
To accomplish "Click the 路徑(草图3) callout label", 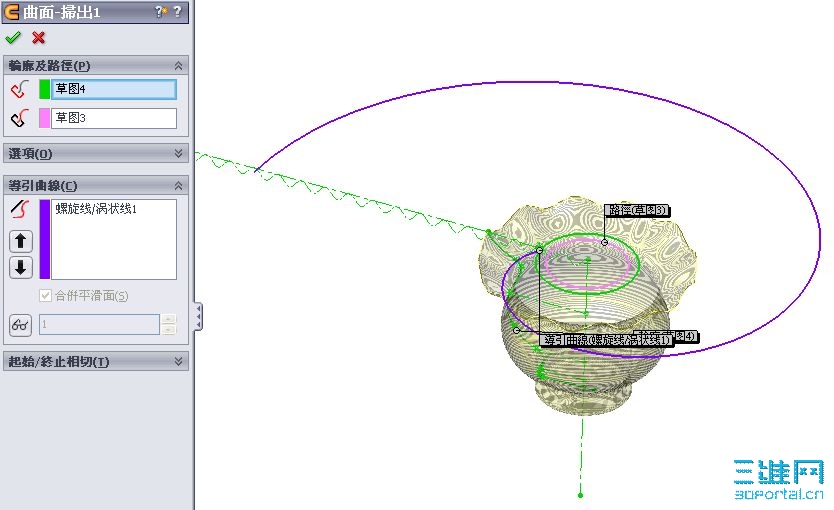I will click(637, 211).
